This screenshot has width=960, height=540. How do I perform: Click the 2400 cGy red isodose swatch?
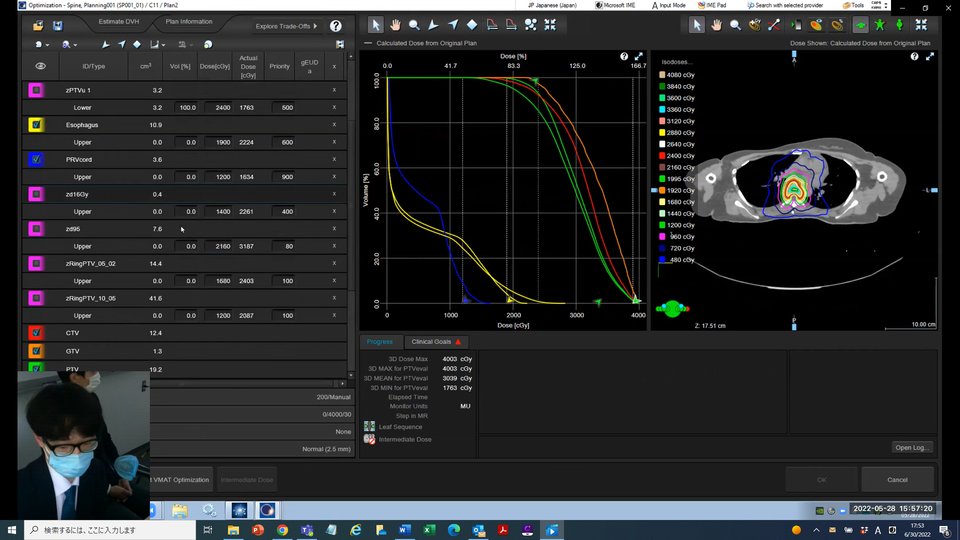point(662,156)
